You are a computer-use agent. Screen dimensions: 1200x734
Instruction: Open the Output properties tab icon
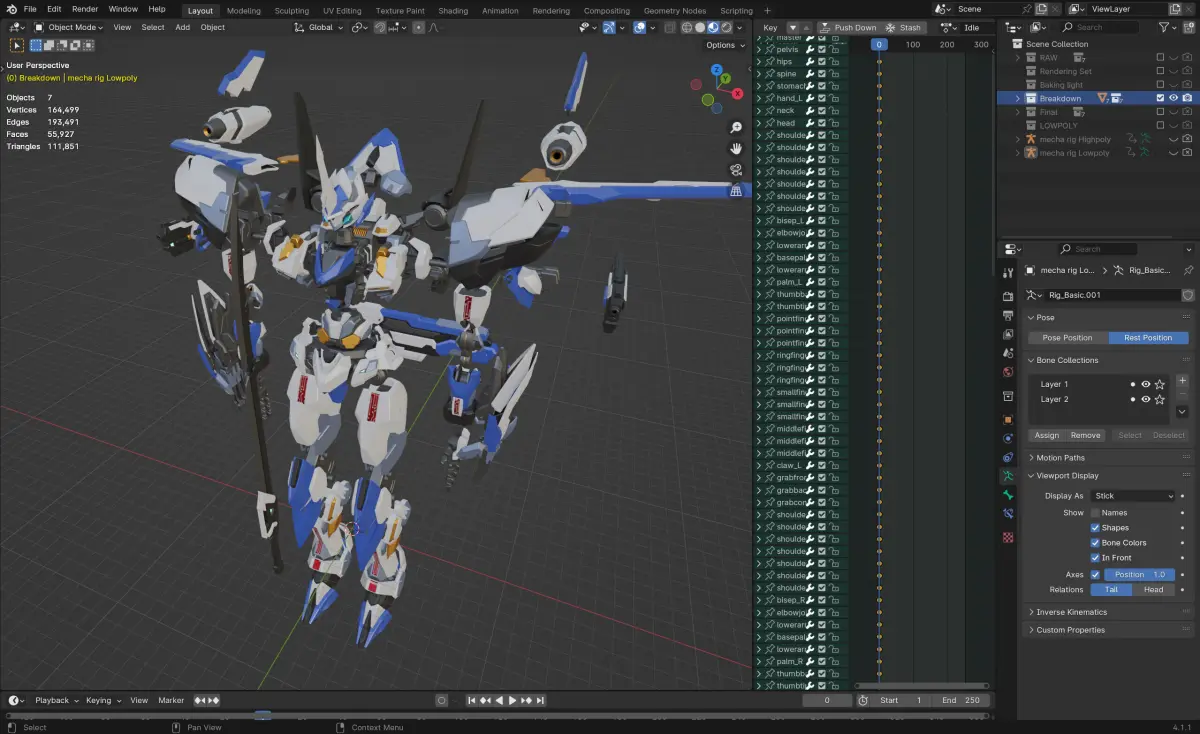coord(1008,315)
